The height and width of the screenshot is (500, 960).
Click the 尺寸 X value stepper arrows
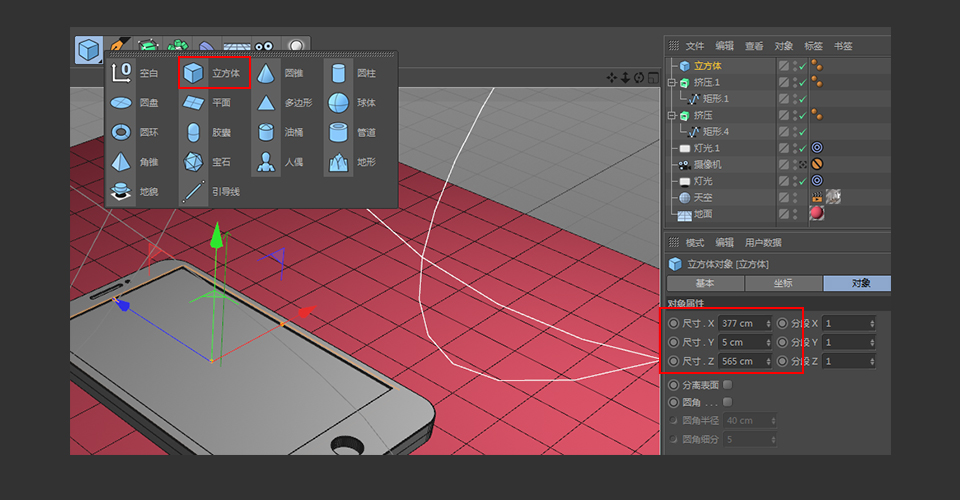pos(768,323)
